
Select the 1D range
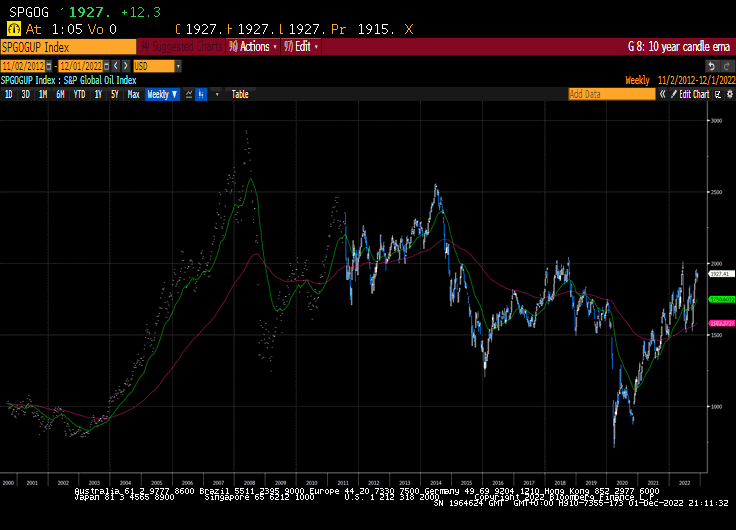pyautogui.click(x=8, y=94)
